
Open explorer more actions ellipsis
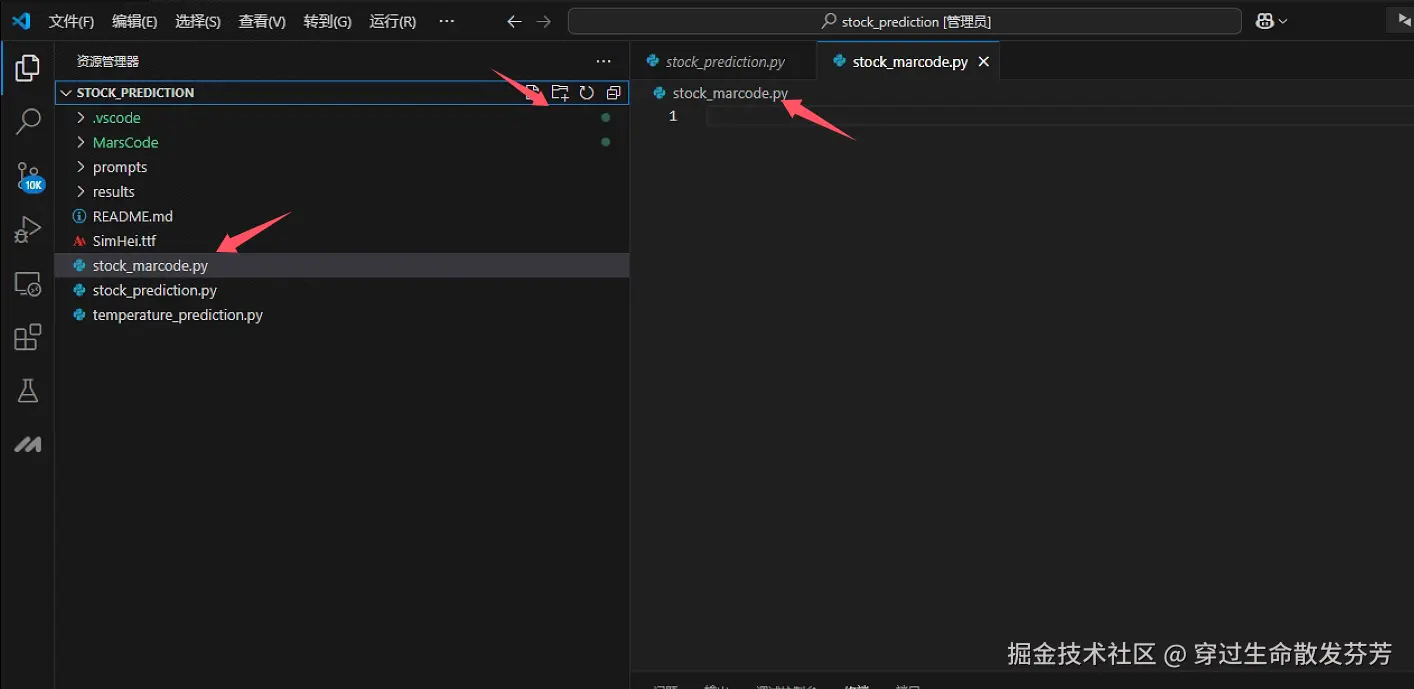(x=603, y=61)
